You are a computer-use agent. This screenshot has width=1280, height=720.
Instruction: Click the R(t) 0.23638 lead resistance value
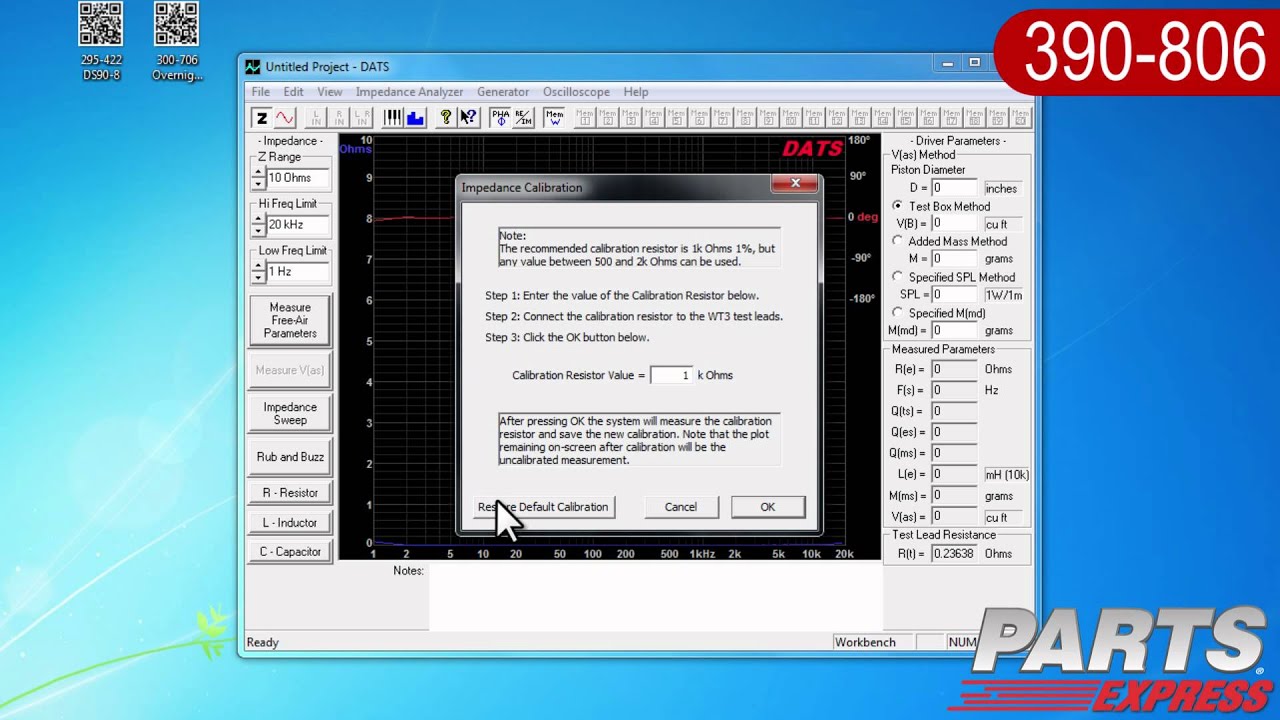(954, 553)
